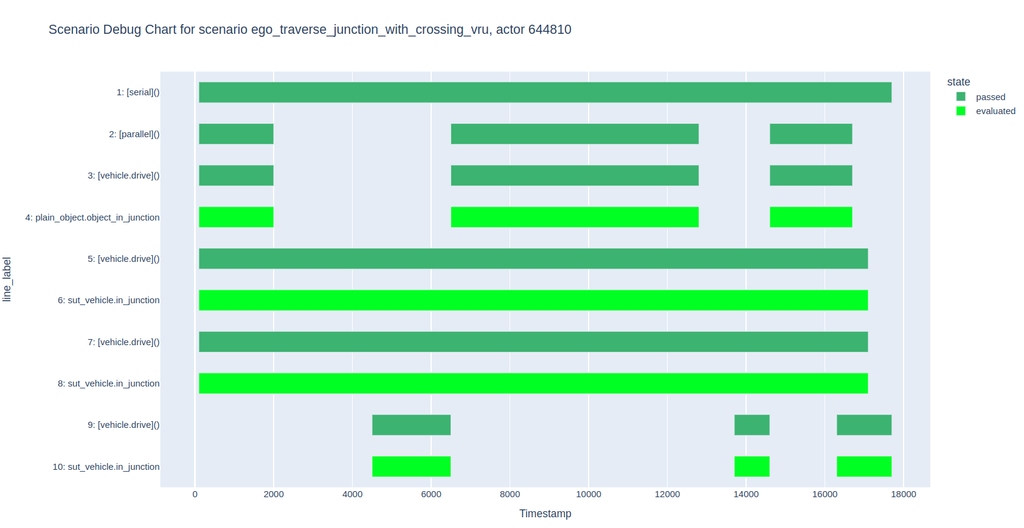Click the Scenario Debug Chart title text
This screenshot has width=1024, height=528.
(x=310, y=30)
